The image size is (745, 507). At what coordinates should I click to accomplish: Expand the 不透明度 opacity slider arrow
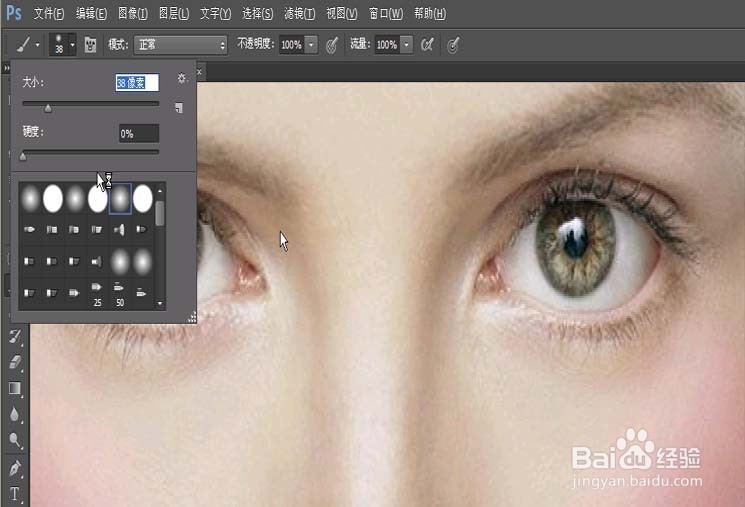(311, 45)
